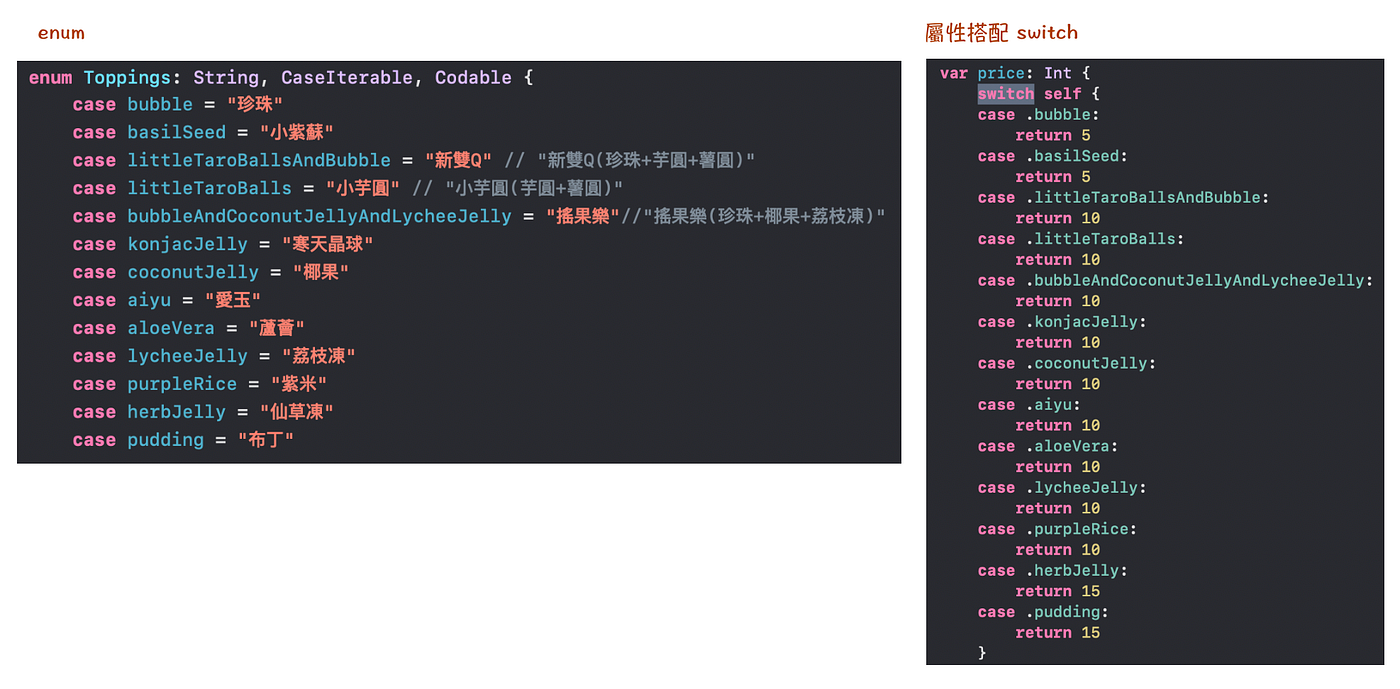Select the konjacJelly case text
The image size is (1400, 689).
[187, 243]
